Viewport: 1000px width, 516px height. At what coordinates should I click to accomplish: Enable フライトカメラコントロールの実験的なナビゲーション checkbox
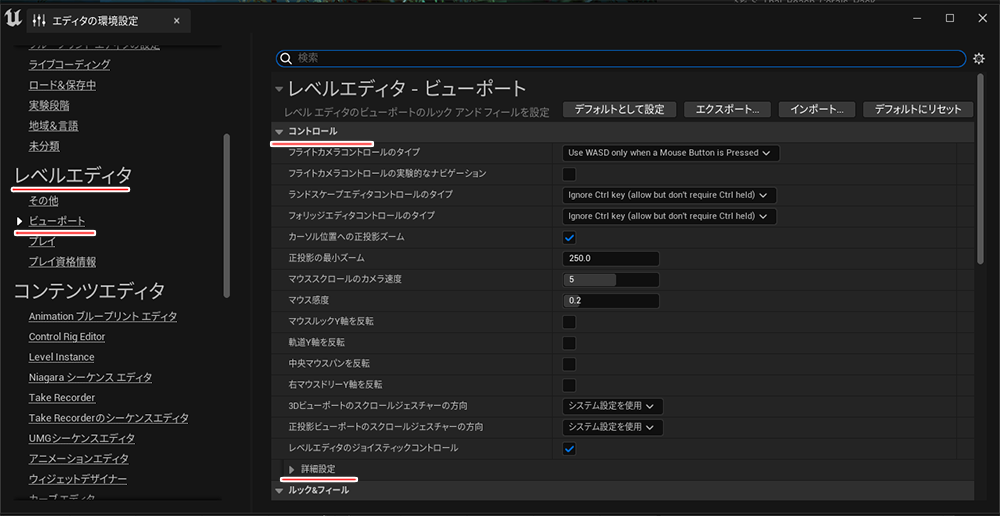point(569,174)
